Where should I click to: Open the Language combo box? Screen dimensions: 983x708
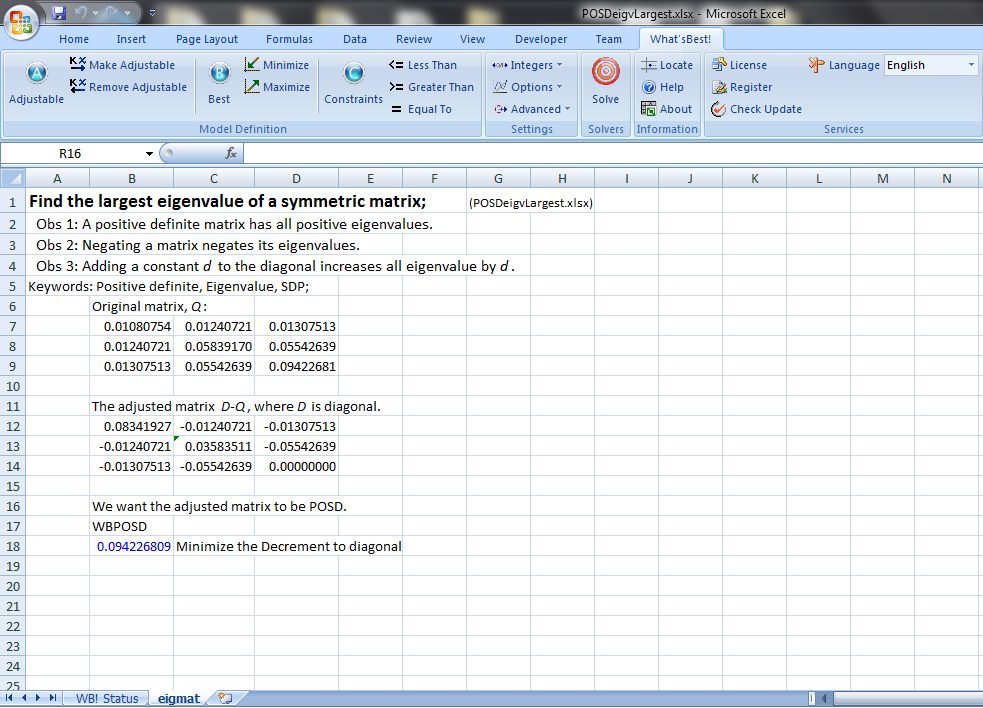coord(970,65)
